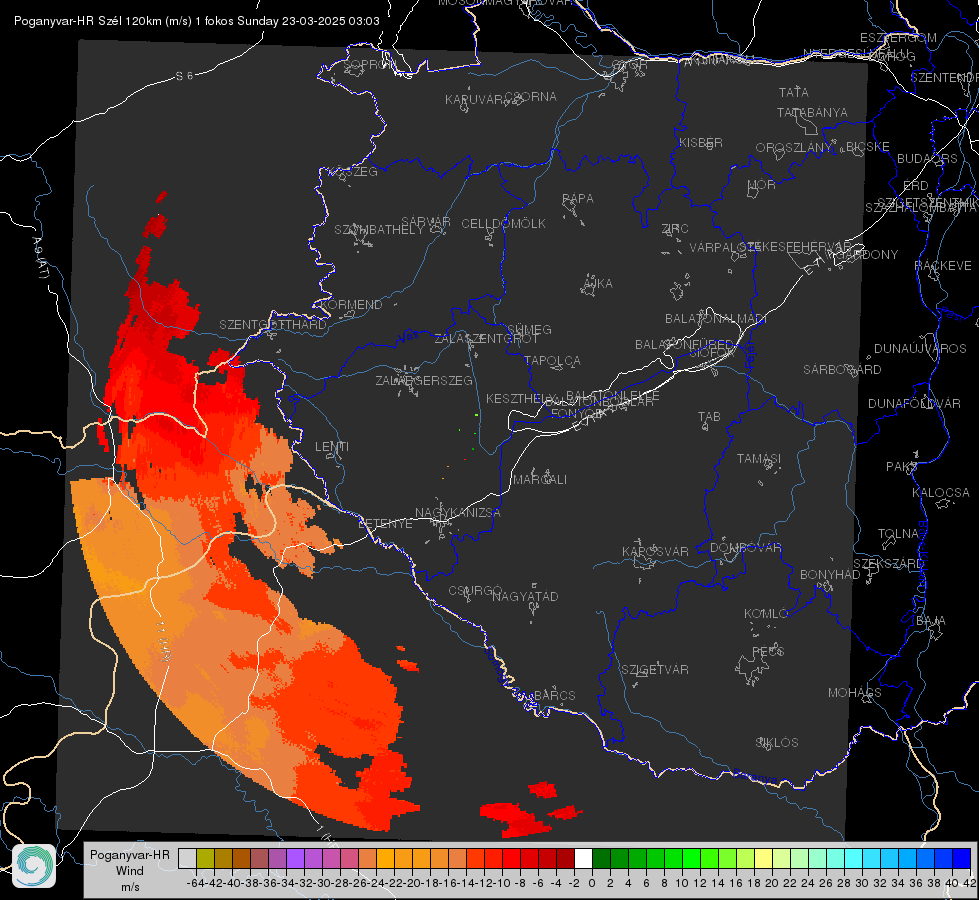
Task: Pick the light gray swatch starting the legend
Action: pos(187,858)
